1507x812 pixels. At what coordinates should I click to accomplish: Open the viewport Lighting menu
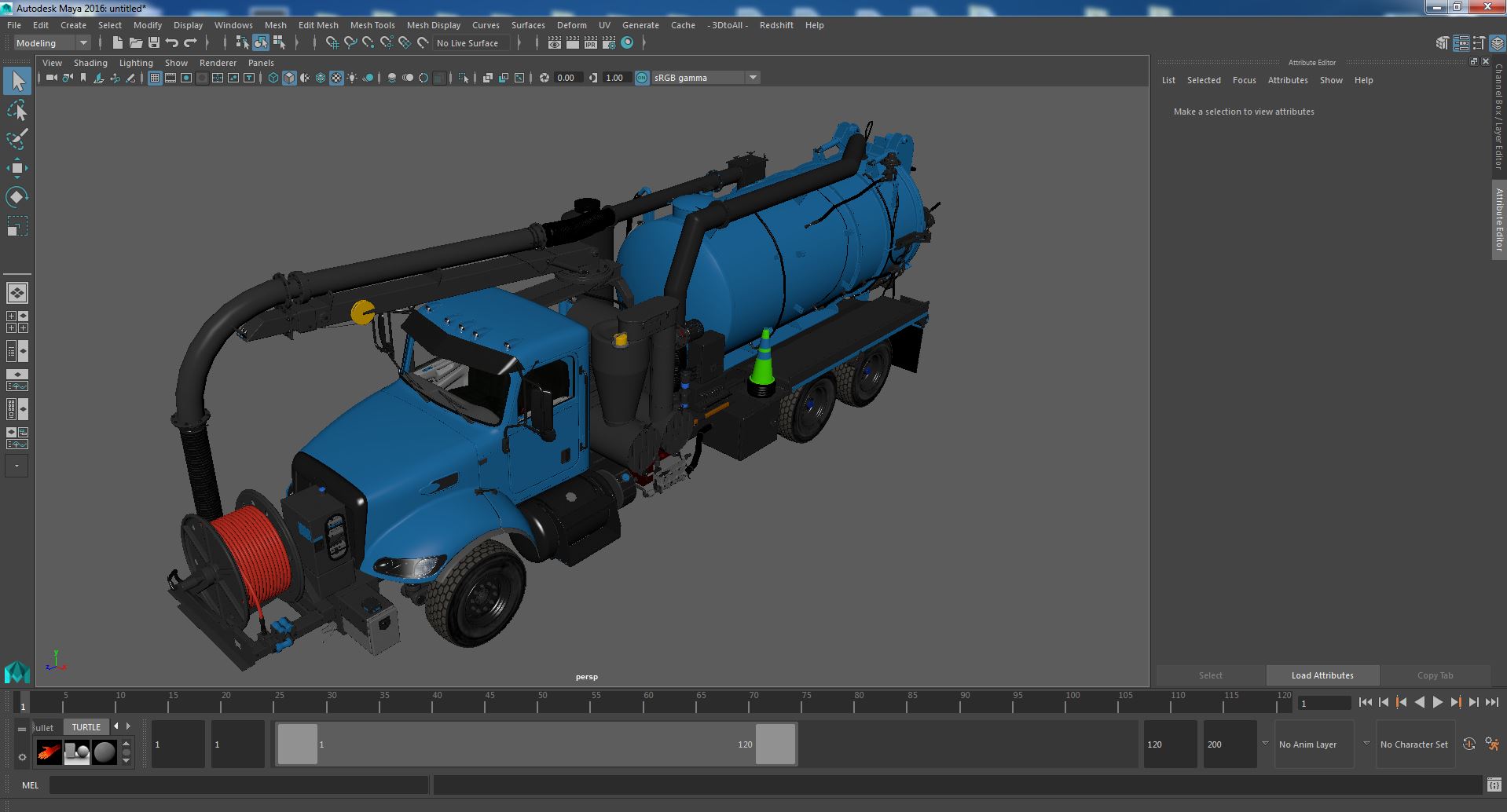136,63
